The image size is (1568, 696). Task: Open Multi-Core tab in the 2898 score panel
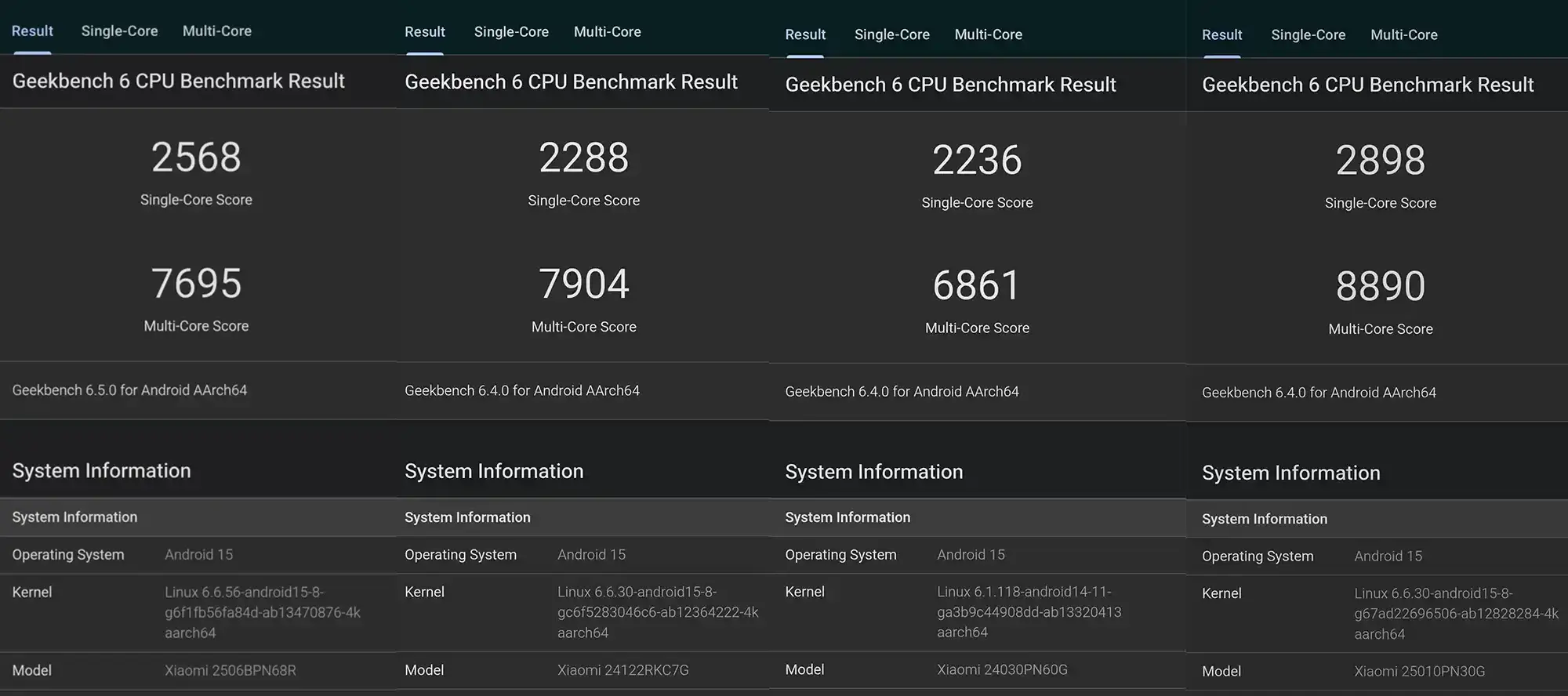click(x=1404, y=35)
